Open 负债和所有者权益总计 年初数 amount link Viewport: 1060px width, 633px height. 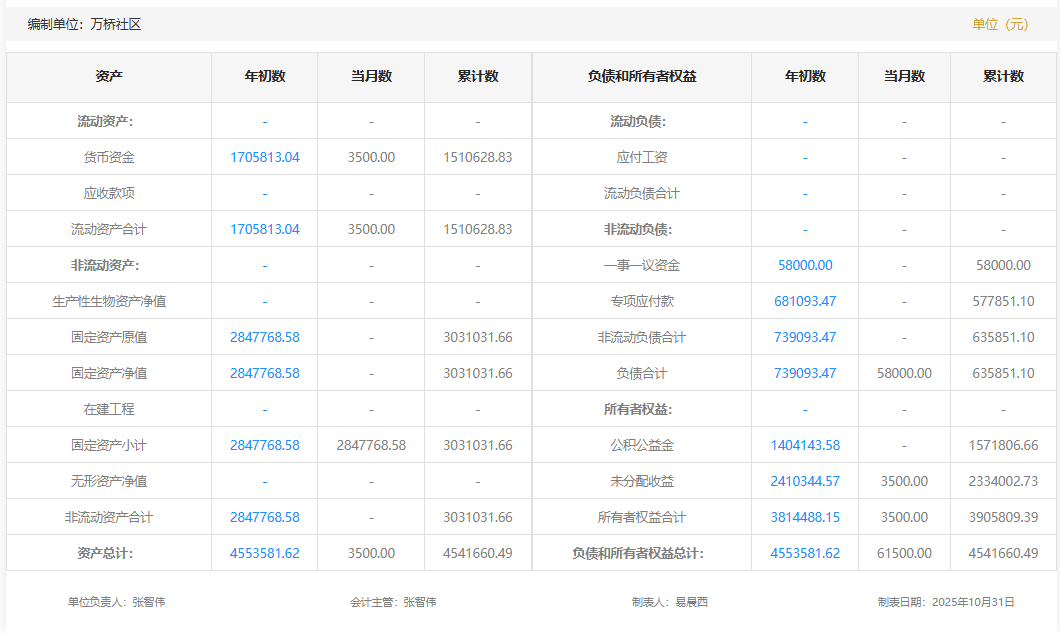tap(805, 553)
